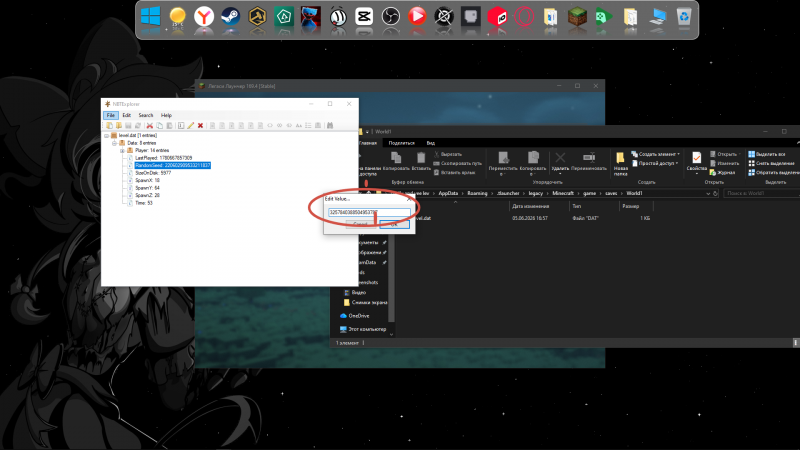The image size is (800, 450).
Task: Click Журнал in the Explorer ribbon
Action: click(722, 172)
